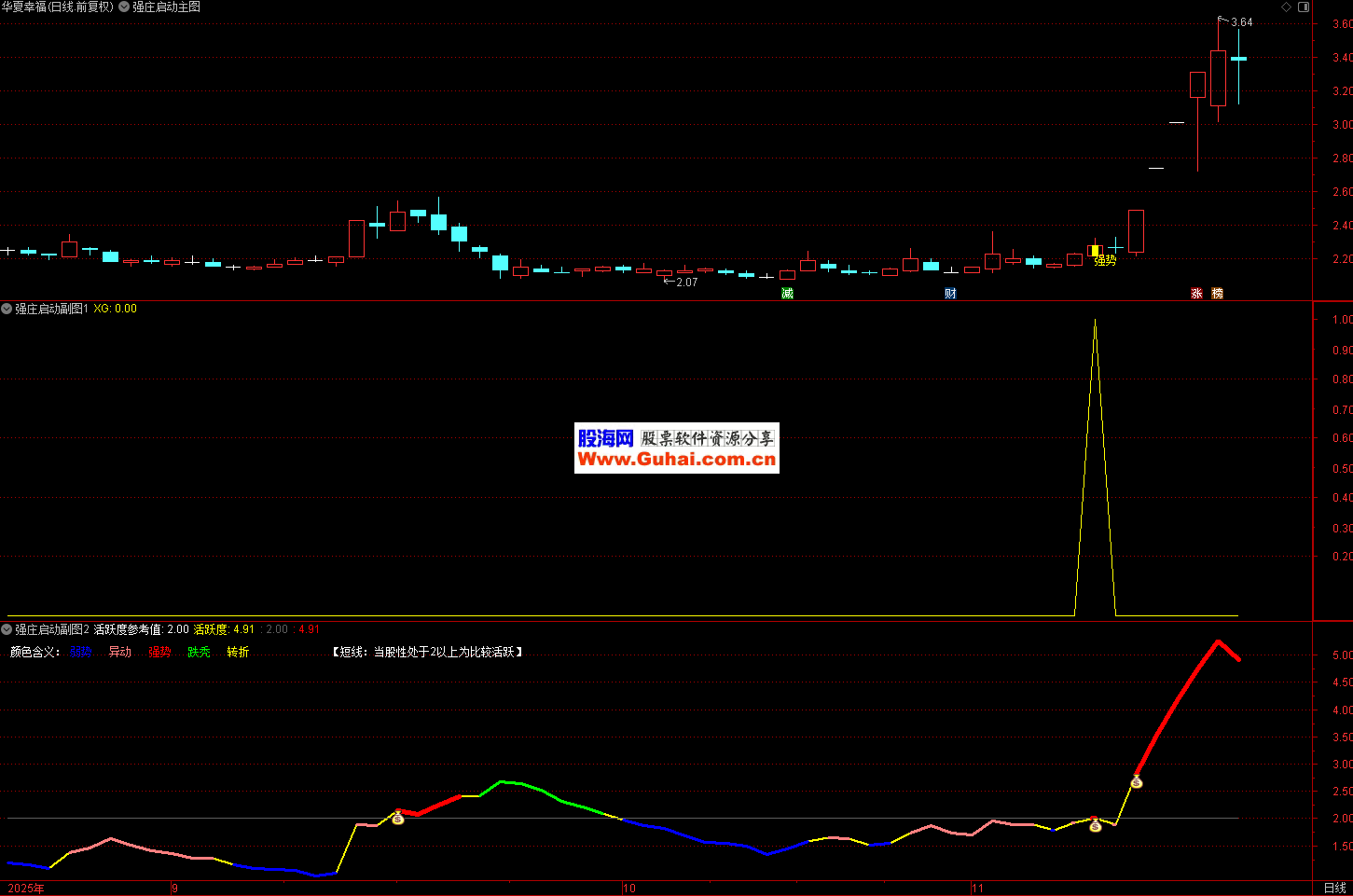
Task: Click the blue 财 event marker
Action: click(x=950, y=294)
